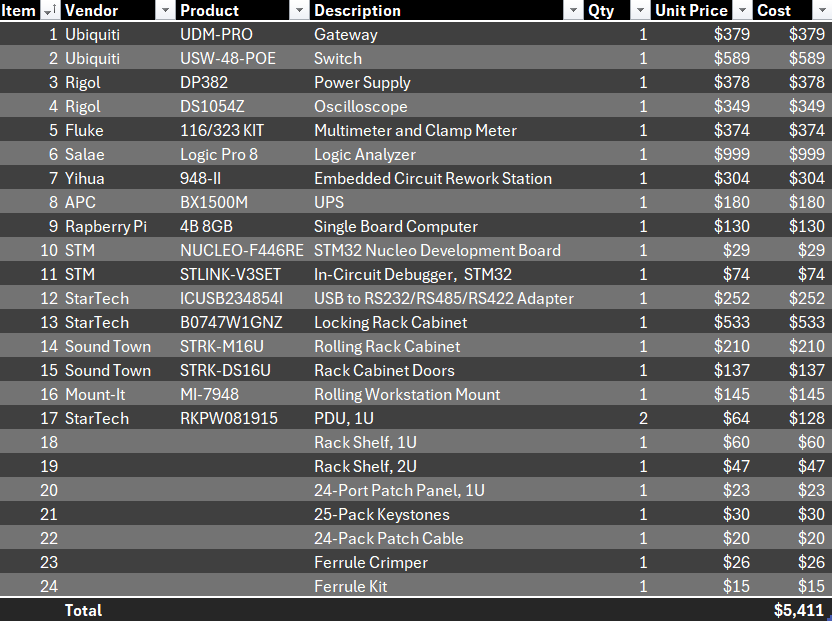Select the $999 unit price cell
832x621 pixels.
point(703,154)
